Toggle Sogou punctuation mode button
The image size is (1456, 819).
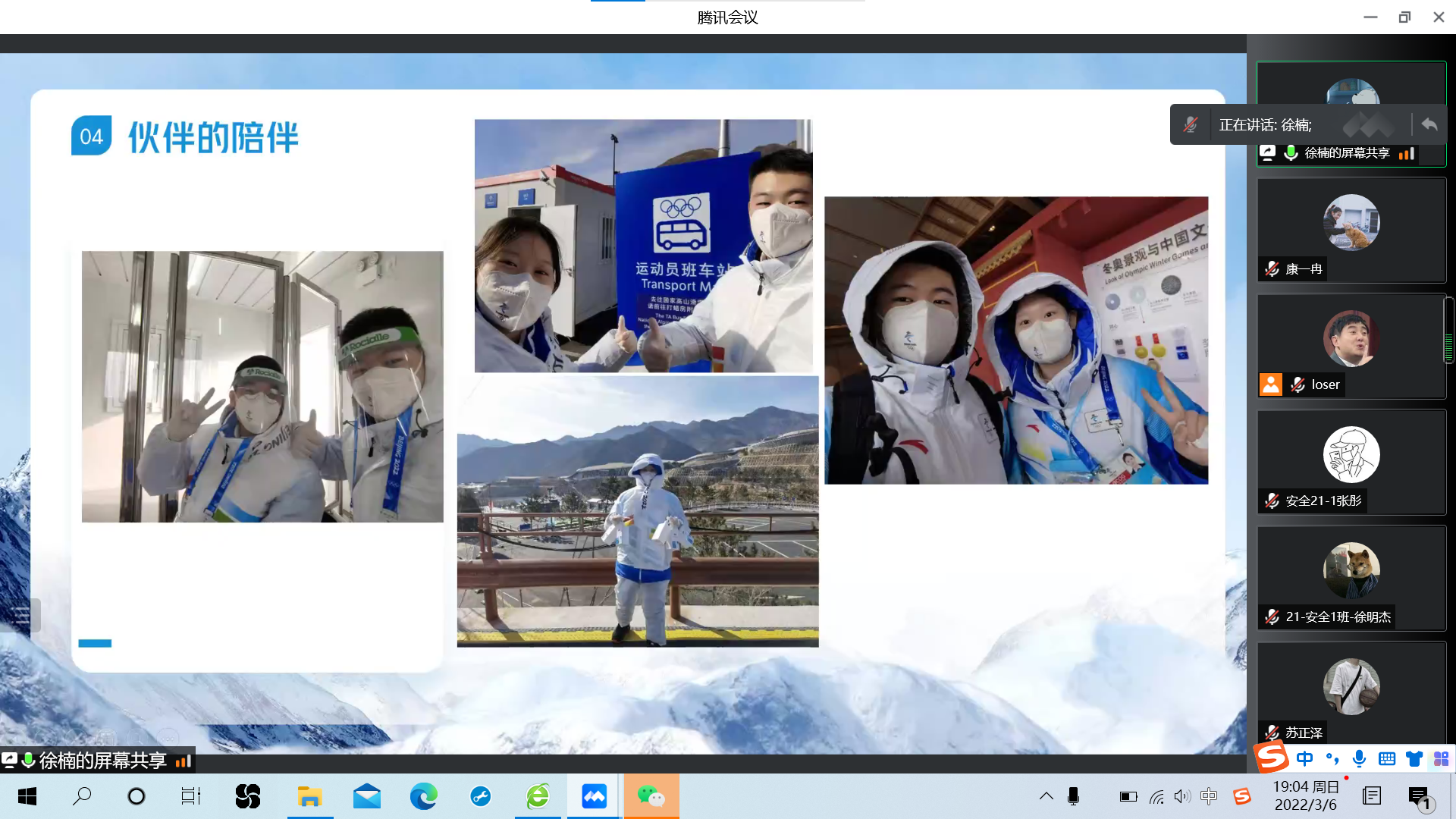[x=1332, y=758]
